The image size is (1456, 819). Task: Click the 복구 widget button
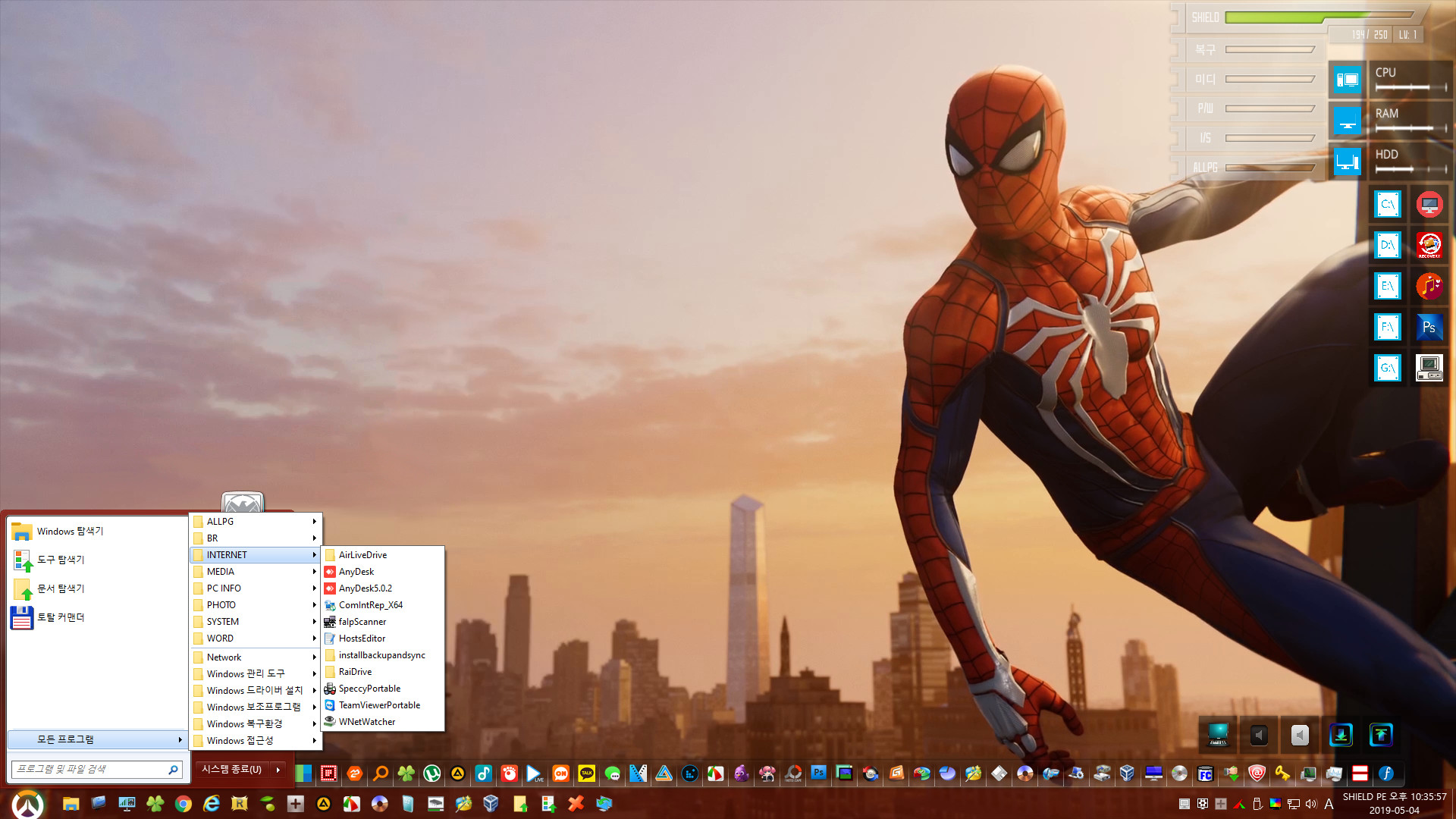point(1248,50)
